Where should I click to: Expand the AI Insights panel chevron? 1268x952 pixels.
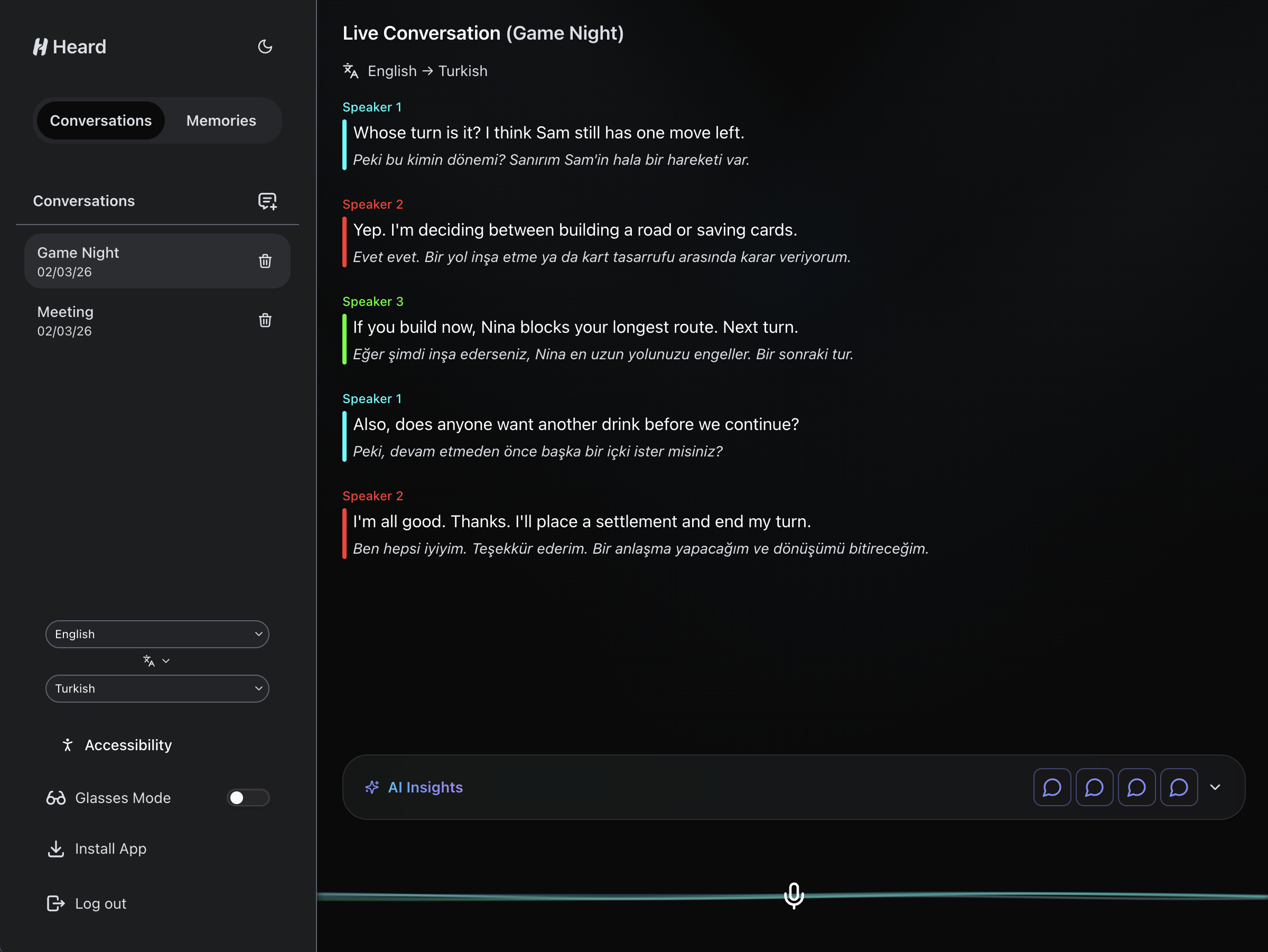coord(1216,787)
